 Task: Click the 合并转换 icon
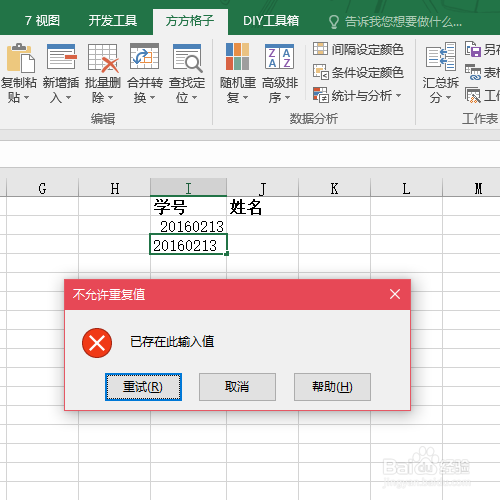point(145,57)
